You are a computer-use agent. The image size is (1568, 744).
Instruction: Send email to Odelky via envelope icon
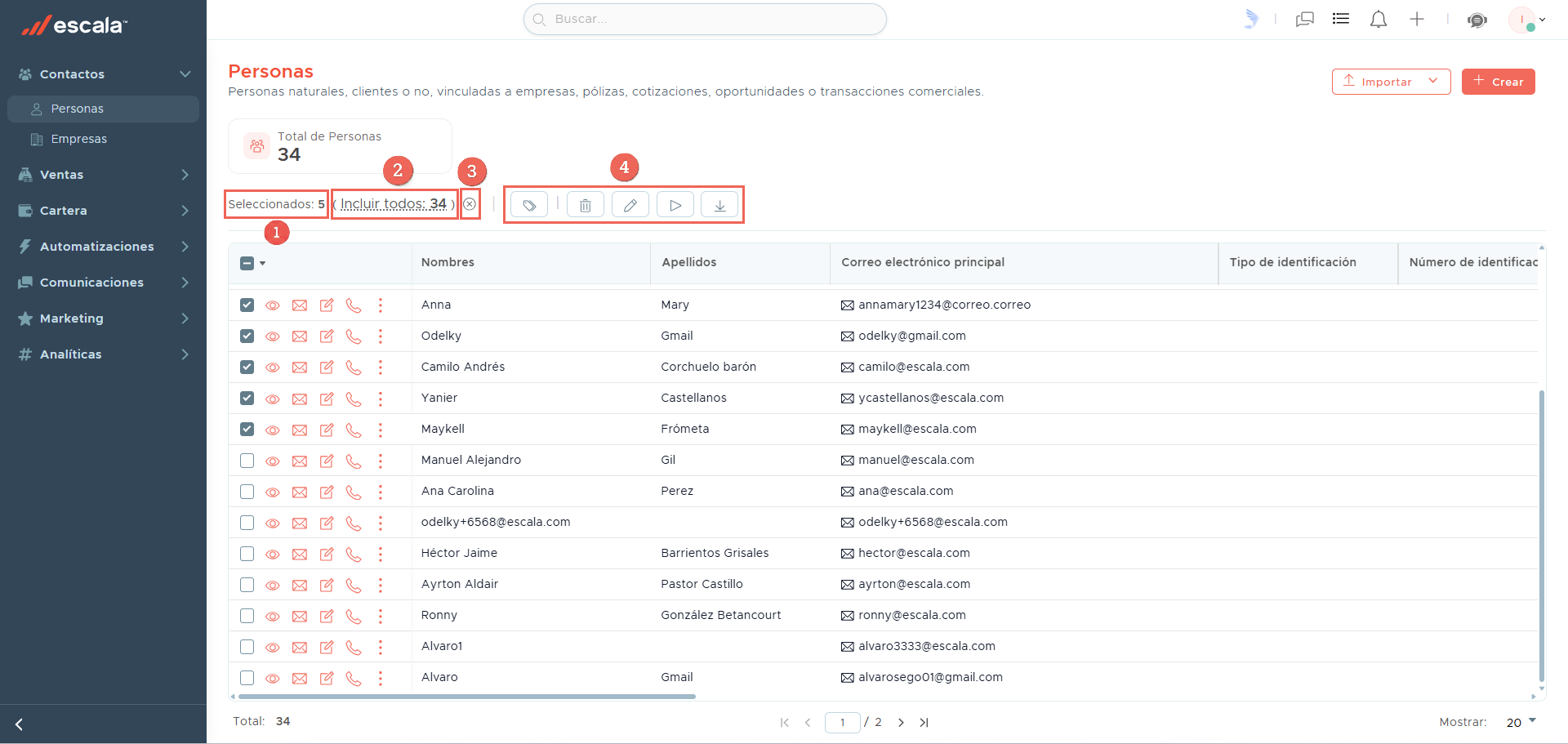[300, 336]
